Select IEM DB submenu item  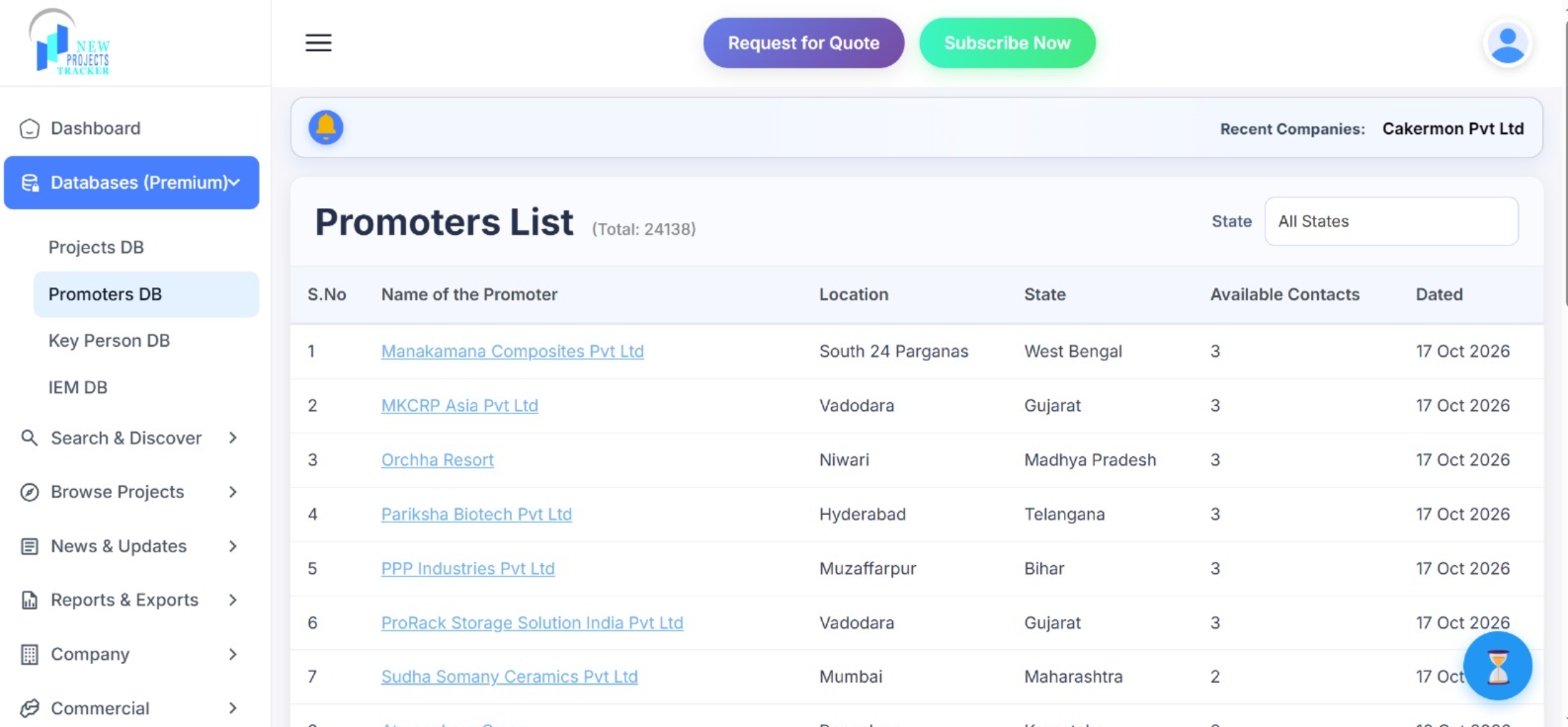point(146,387)
